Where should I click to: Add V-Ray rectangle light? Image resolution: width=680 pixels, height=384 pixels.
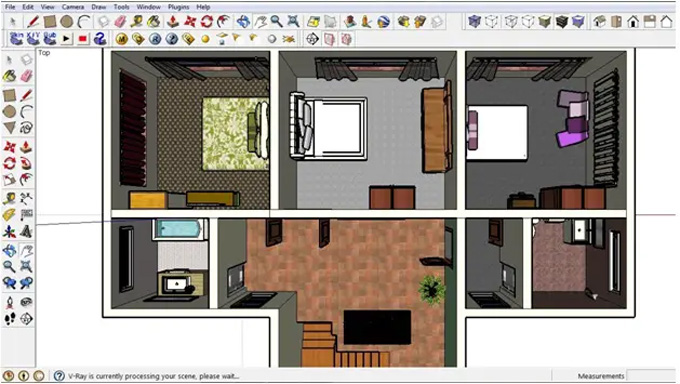coord(222,39)
